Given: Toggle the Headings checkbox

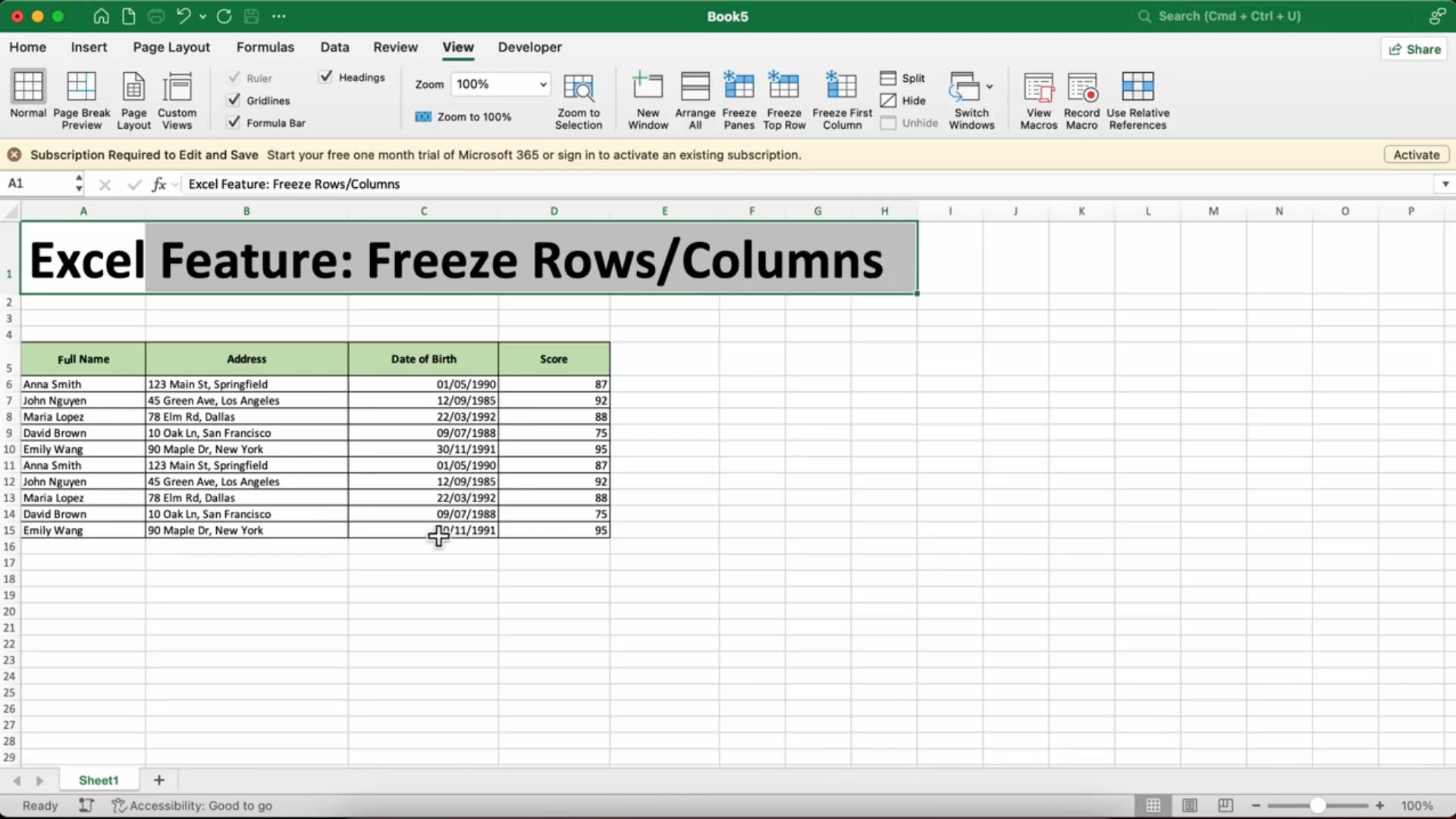Looking at the screenshot, I should [326, 77].
